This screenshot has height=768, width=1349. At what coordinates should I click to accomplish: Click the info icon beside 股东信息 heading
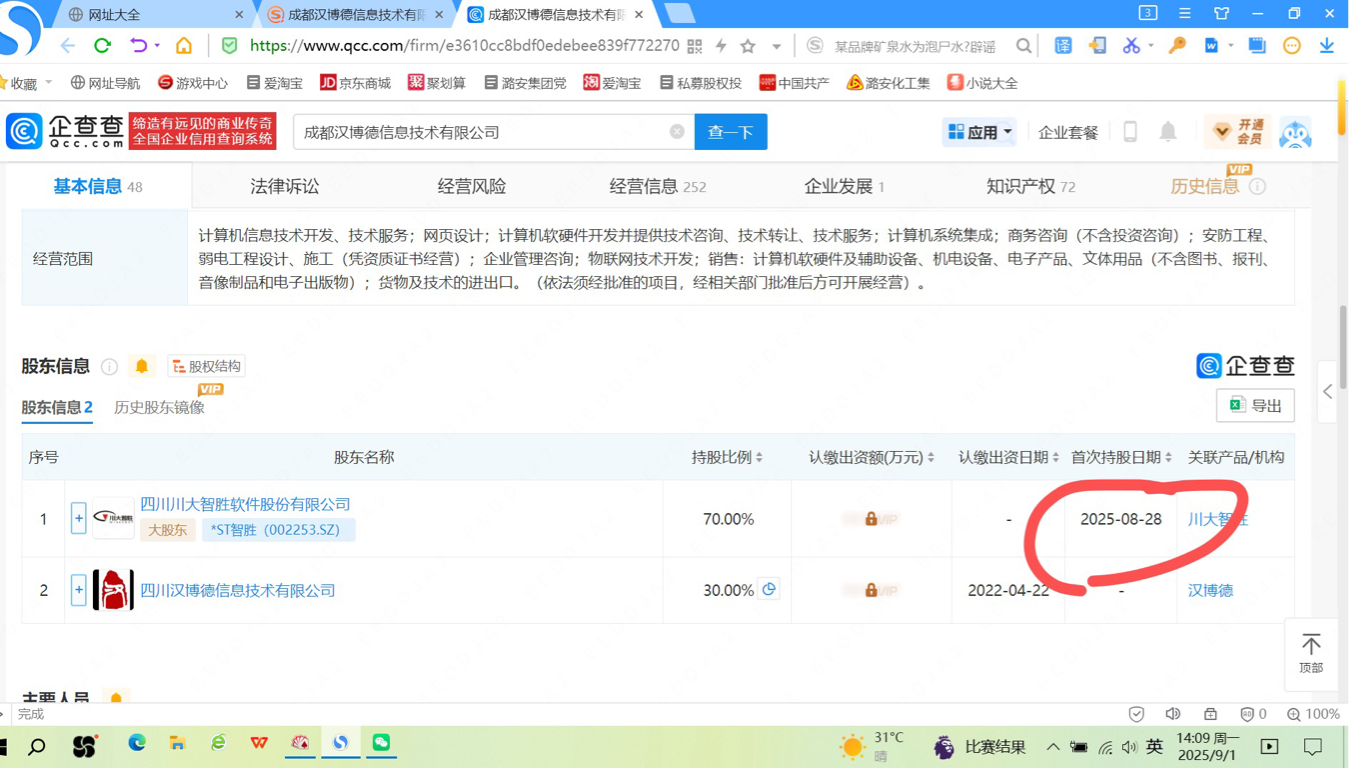pyautogui.click(x=109, y=367)
